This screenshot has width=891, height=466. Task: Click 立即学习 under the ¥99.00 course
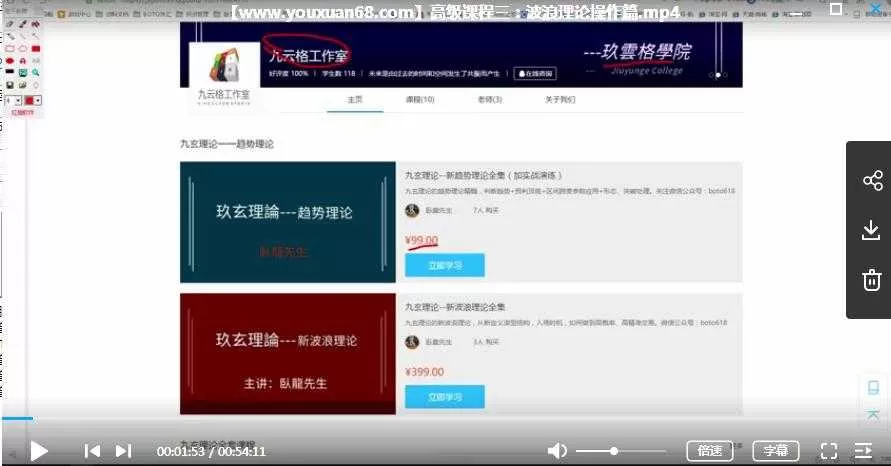[444, 265]
